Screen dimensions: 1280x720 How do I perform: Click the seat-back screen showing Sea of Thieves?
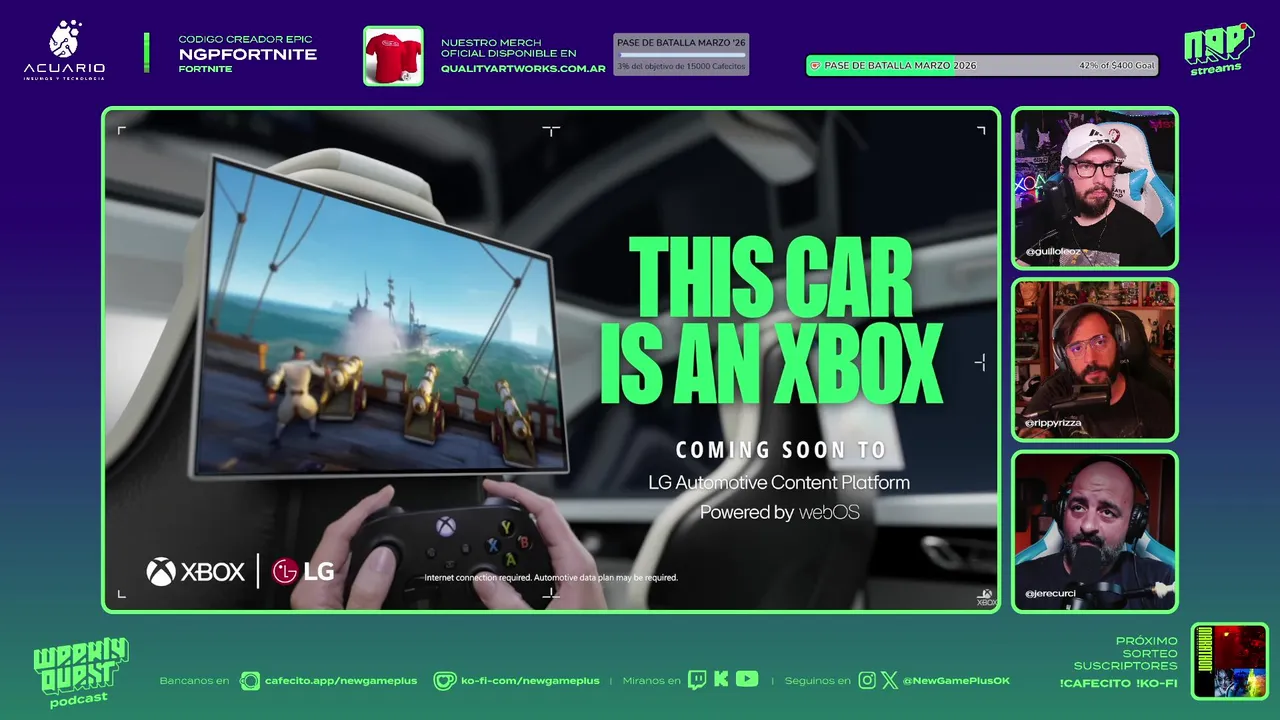tap(380, 320)
